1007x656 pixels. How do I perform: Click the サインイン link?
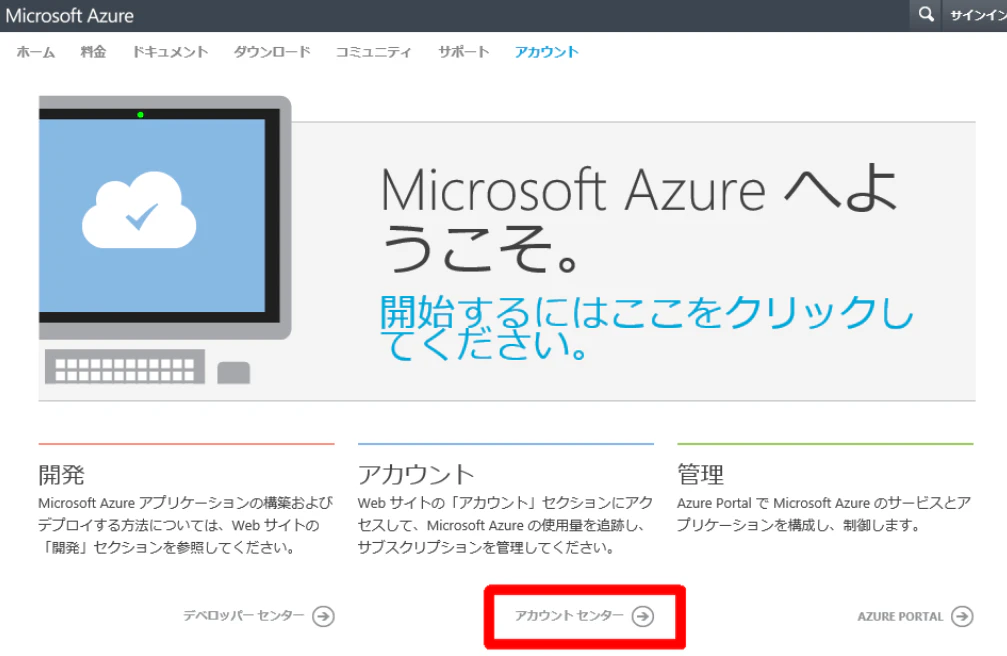[978, 15]
